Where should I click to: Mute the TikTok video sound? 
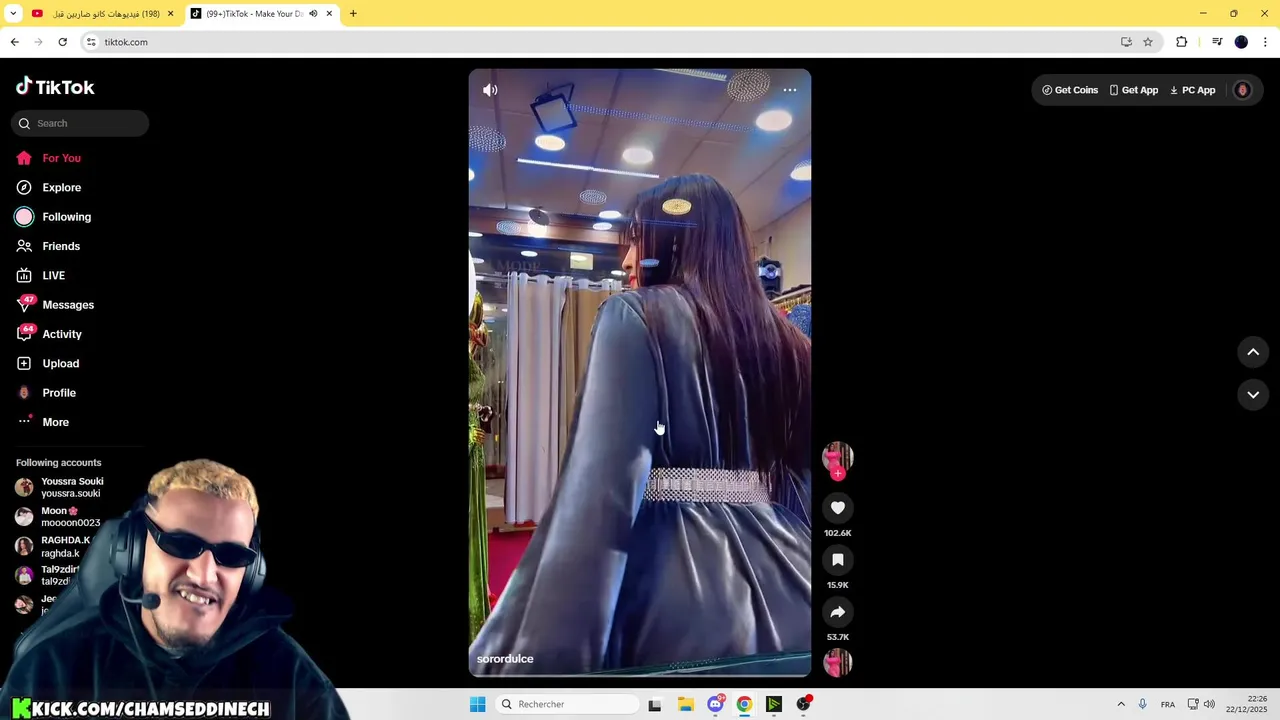click(x=490, y=90)
